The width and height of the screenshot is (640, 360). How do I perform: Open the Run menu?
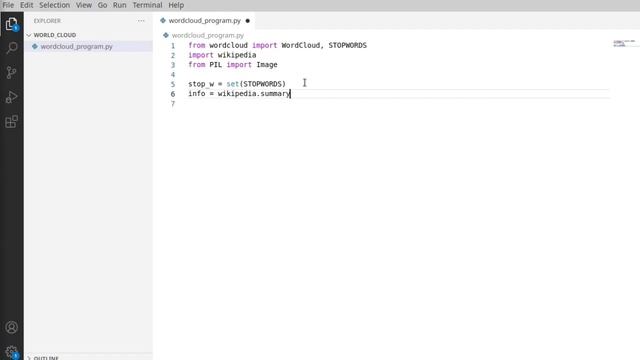point(120,5)
